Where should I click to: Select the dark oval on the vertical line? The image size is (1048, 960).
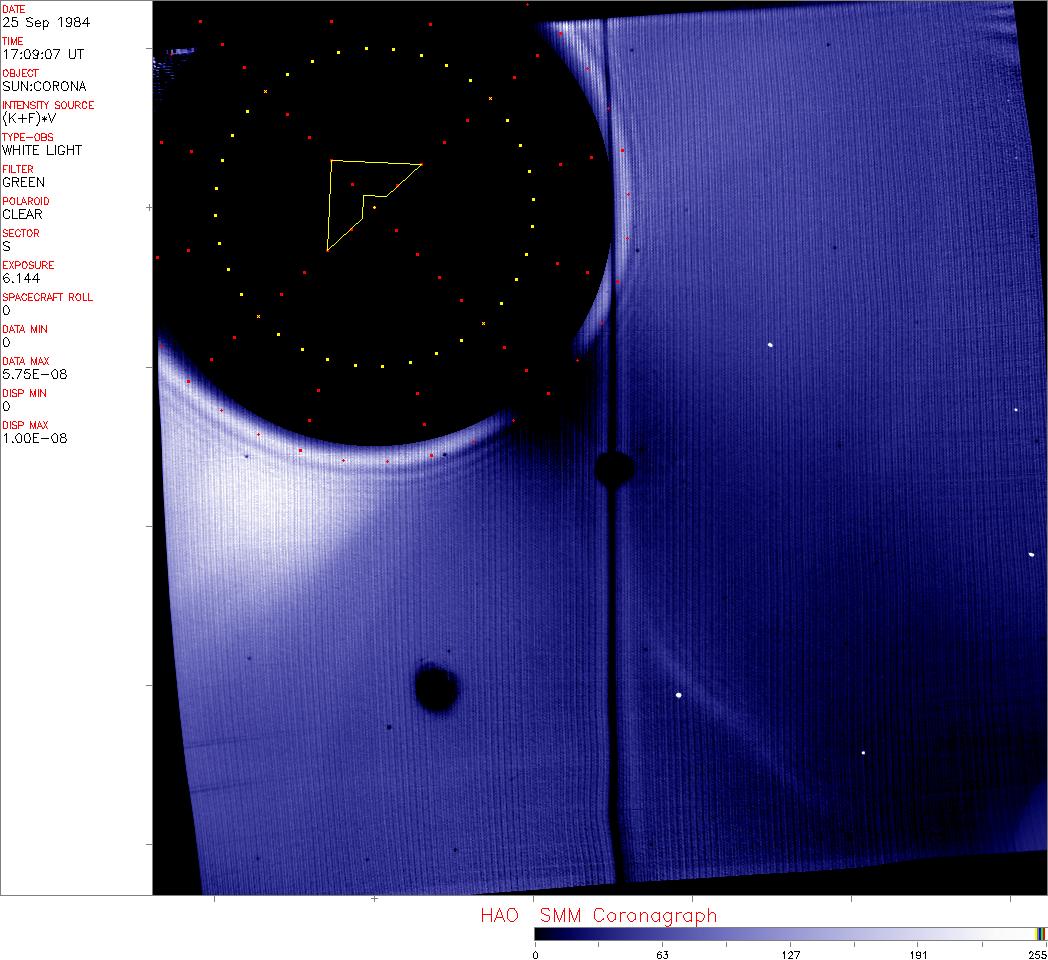click(x=613, y=467)
